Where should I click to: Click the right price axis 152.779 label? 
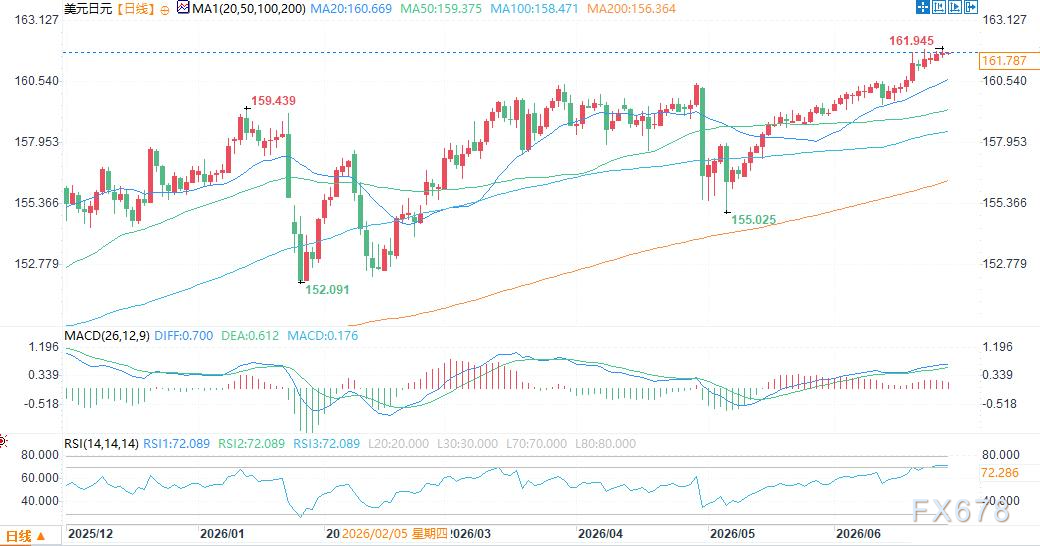pos(1004,264)
